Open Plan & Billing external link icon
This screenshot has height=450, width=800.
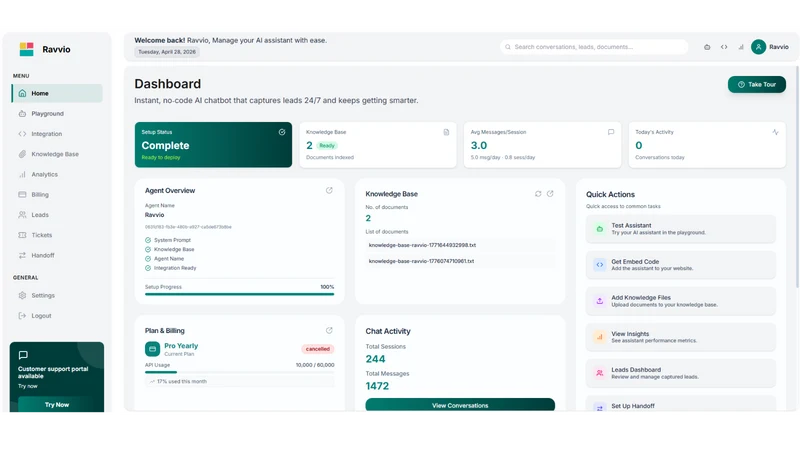tap(329, 331)
